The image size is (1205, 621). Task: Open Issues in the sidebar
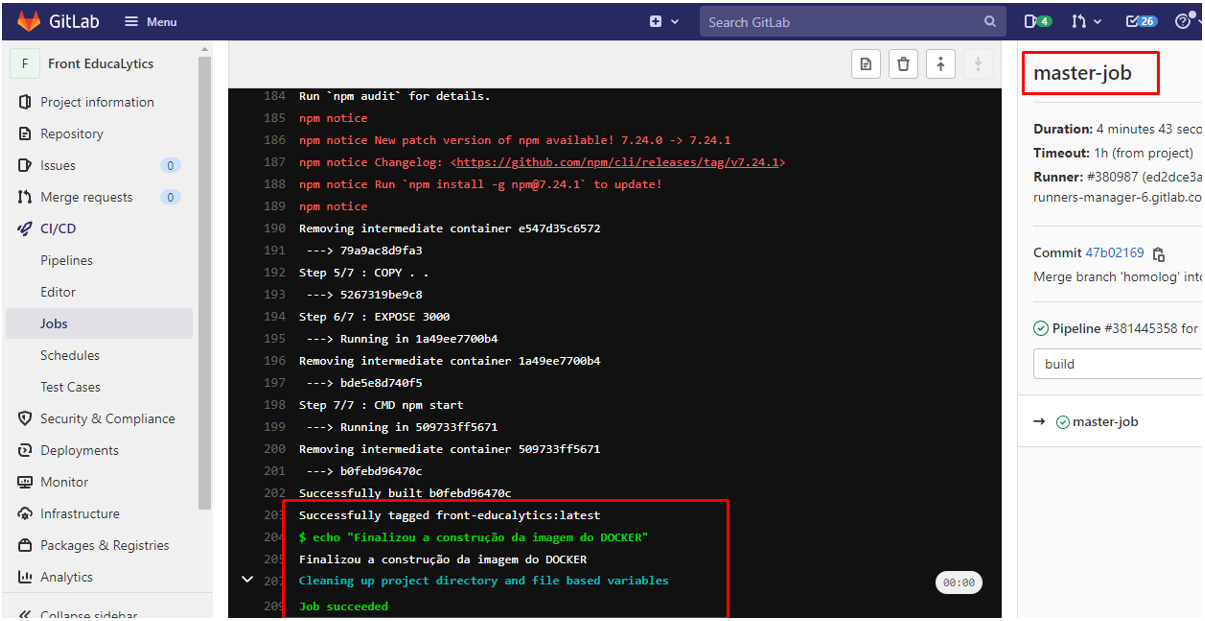(x=58, y=166)
